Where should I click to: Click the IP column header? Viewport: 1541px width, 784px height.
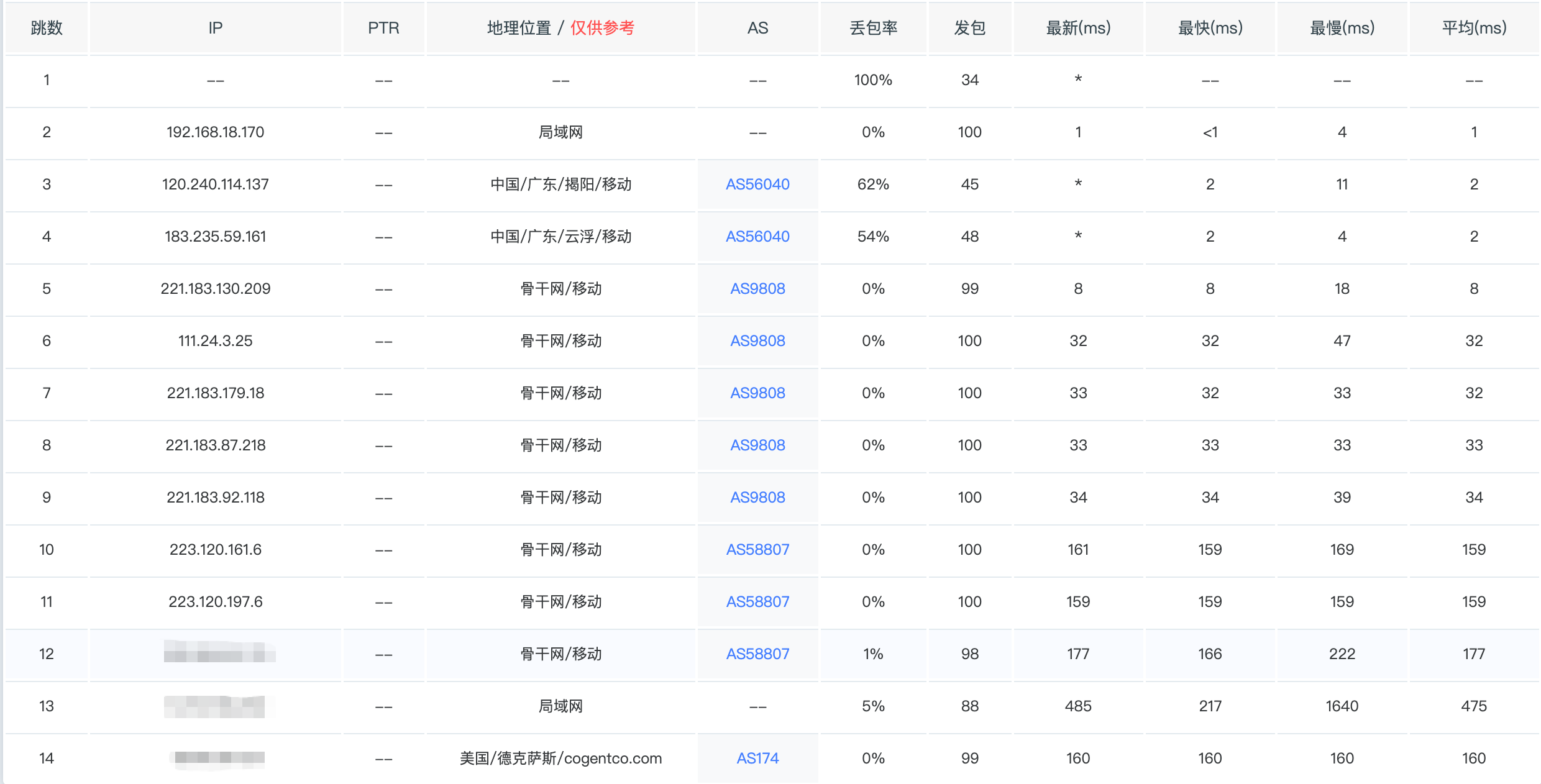click(215, 28)
